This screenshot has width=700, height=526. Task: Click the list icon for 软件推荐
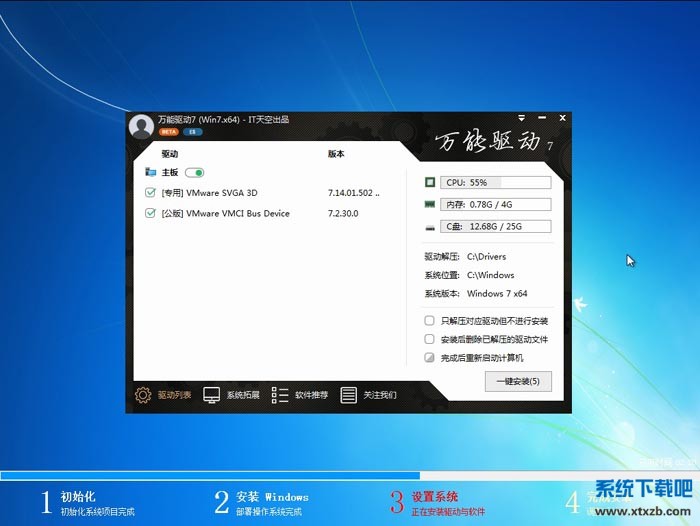[280, 395]
